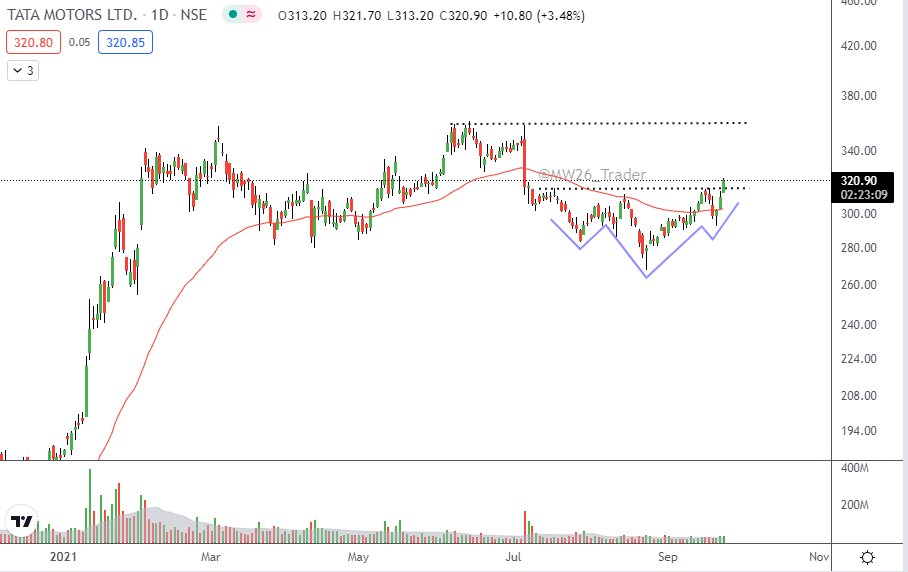Image resolution: width=908 pixels, height=572 pixels.
Task: Expand the collapsed indicators legend showing 3
Action: click(23, 71)
